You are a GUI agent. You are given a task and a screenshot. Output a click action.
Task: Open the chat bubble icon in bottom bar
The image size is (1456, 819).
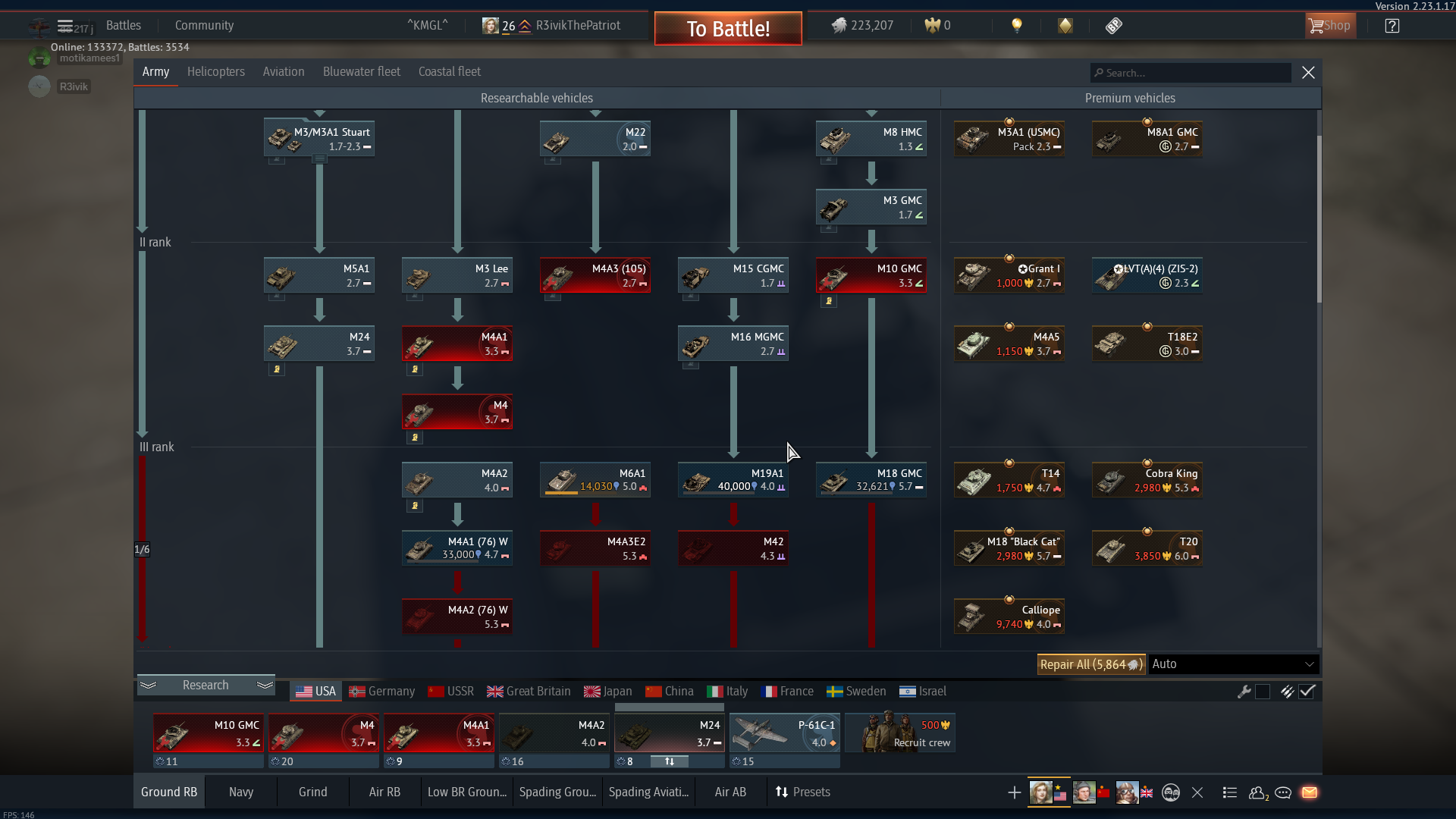pyautogui.click(x=1283, y=792)
